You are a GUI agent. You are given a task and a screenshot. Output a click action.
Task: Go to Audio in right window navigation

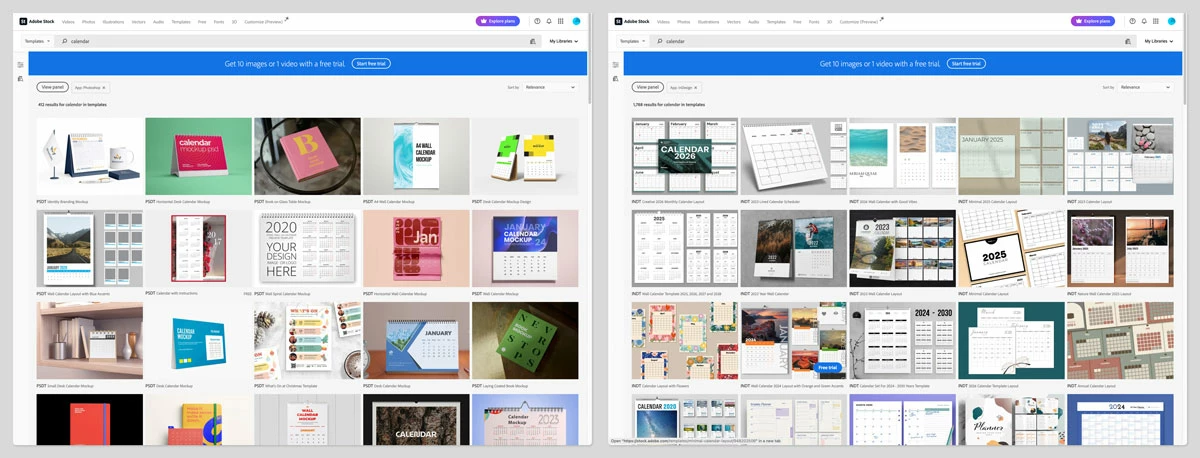(753, 21)
